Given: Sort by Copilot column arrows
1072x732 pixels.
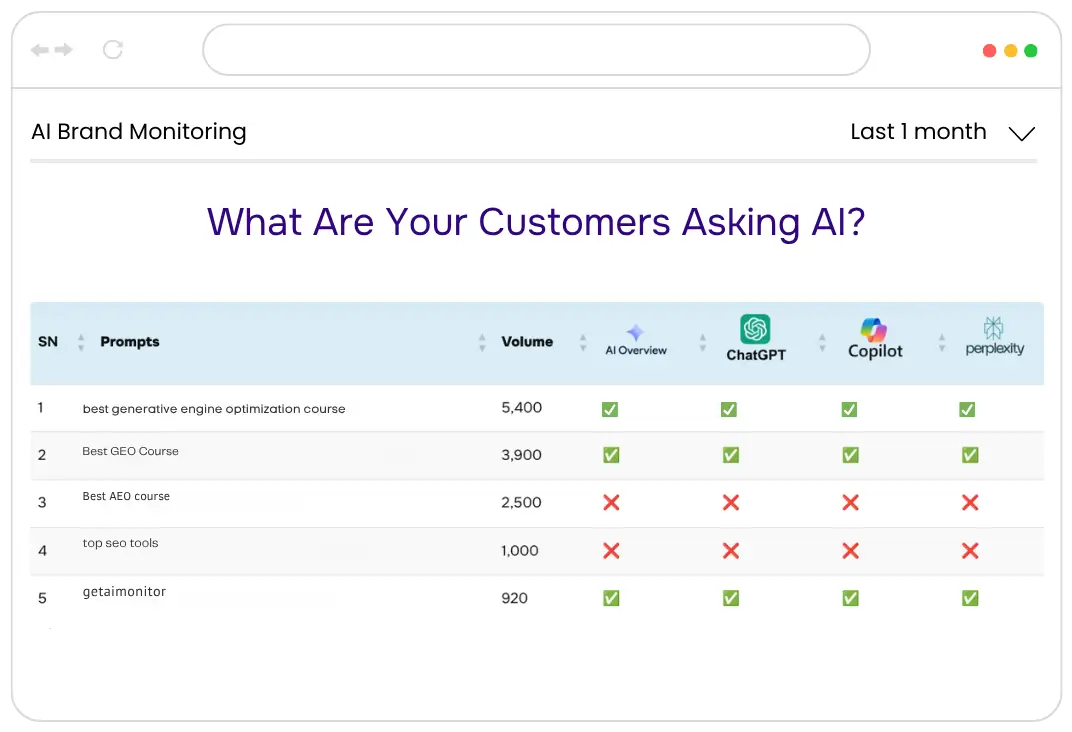Looking at the screenshot, I should coord(941,342).
